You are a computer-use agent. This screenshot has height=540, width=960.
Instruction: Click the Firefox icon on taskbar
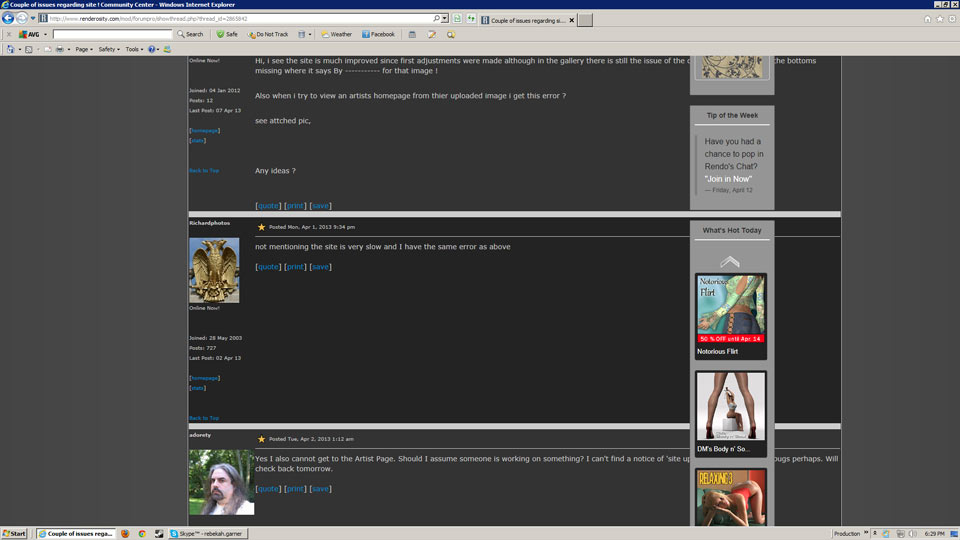click(x=125, y=534)
